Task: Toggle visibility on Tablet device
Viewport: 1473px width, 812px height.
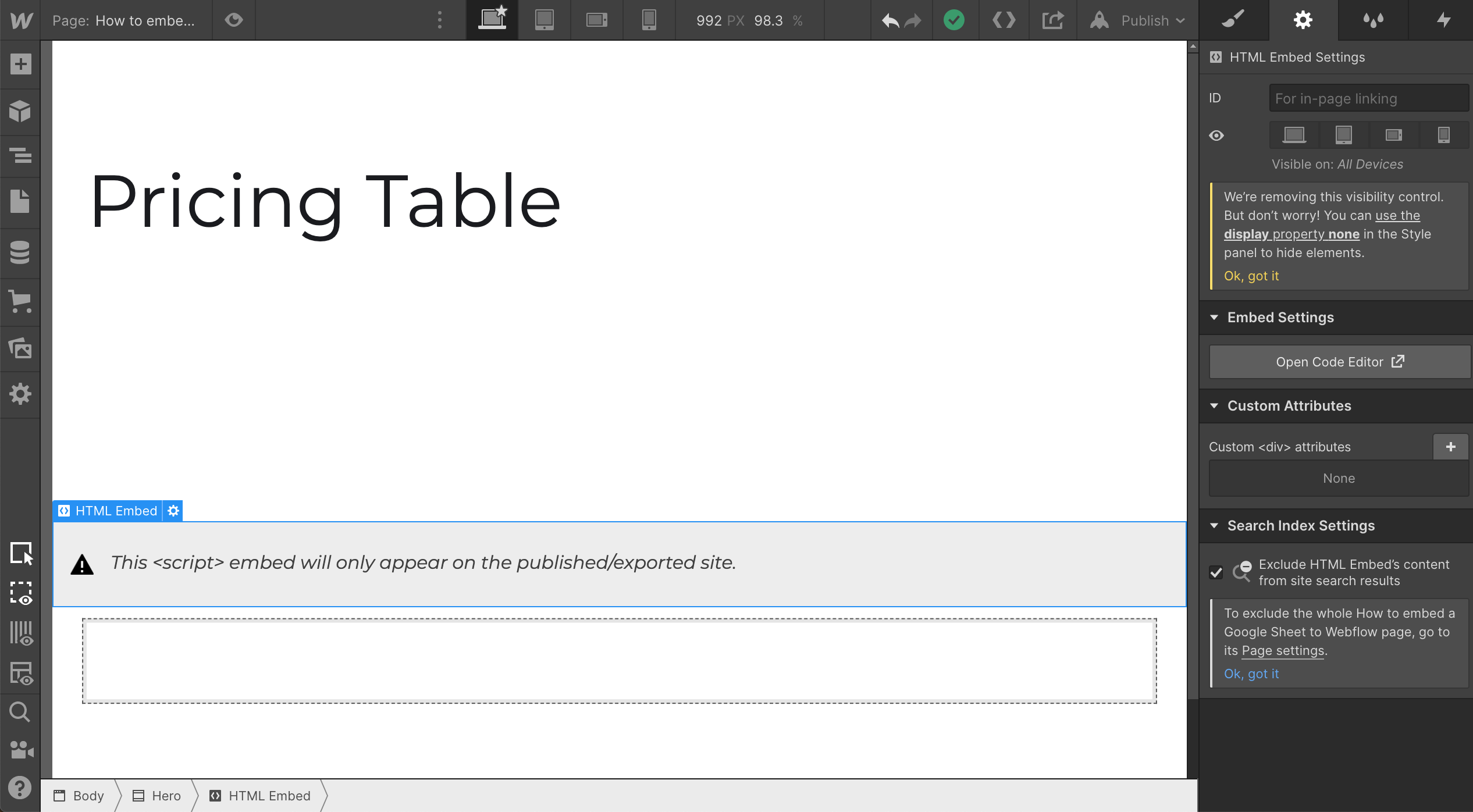Action: click(1344, 135)
